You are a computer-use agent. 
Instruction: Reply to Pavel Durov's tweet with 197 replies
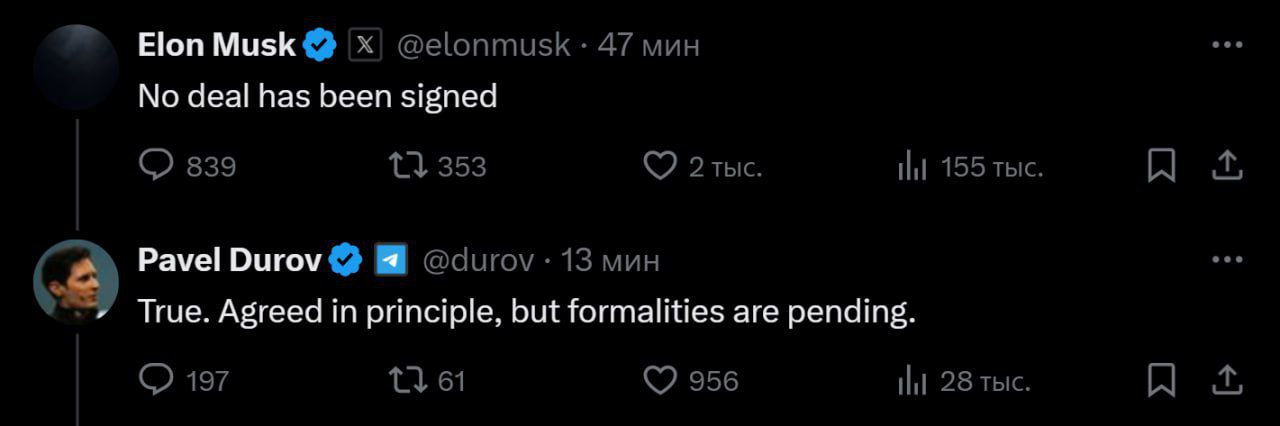(x=156, y=380)
